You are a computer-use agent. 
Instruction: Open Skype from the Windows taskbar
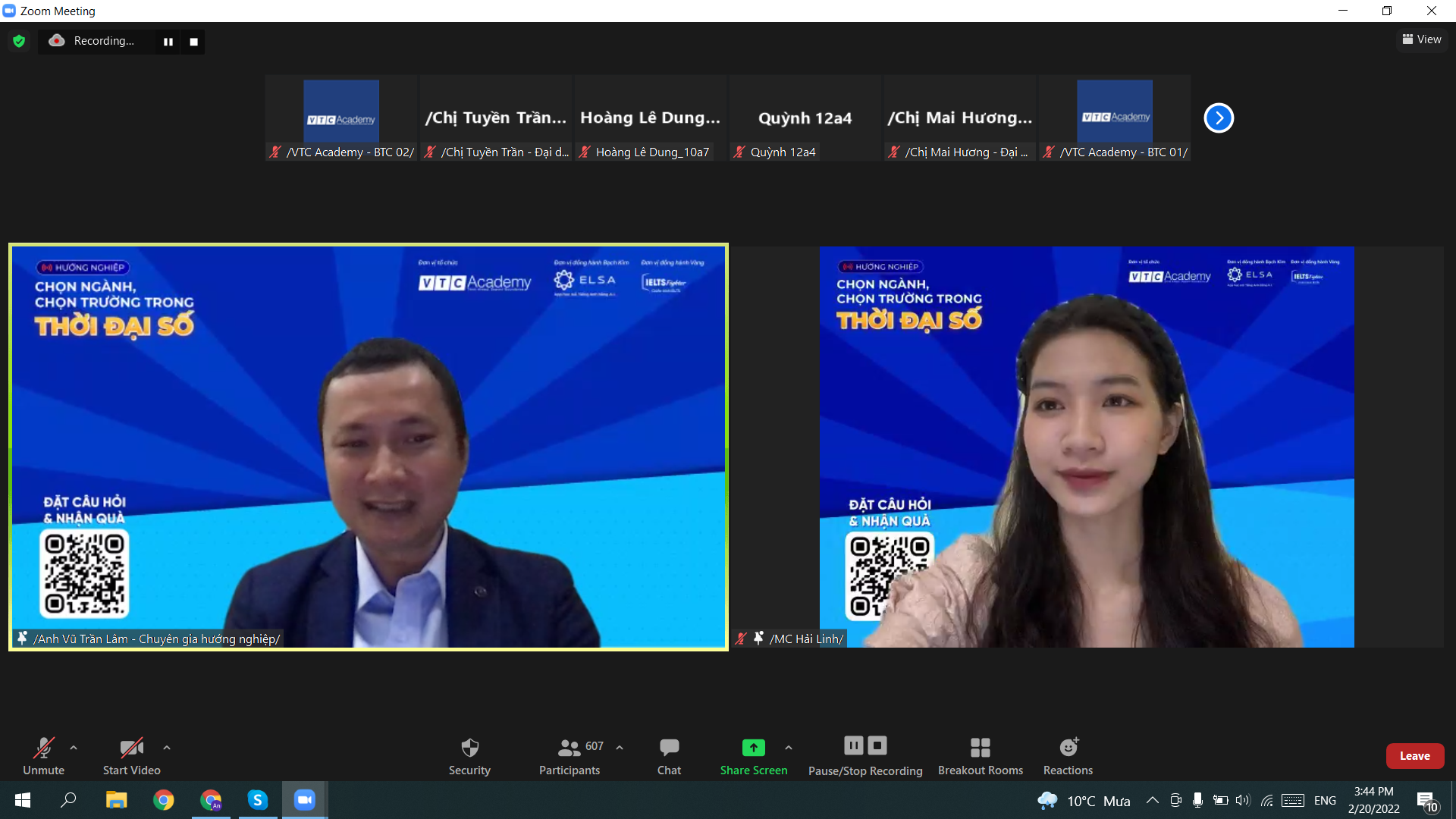pyautogui.click(x=258, y=800)
